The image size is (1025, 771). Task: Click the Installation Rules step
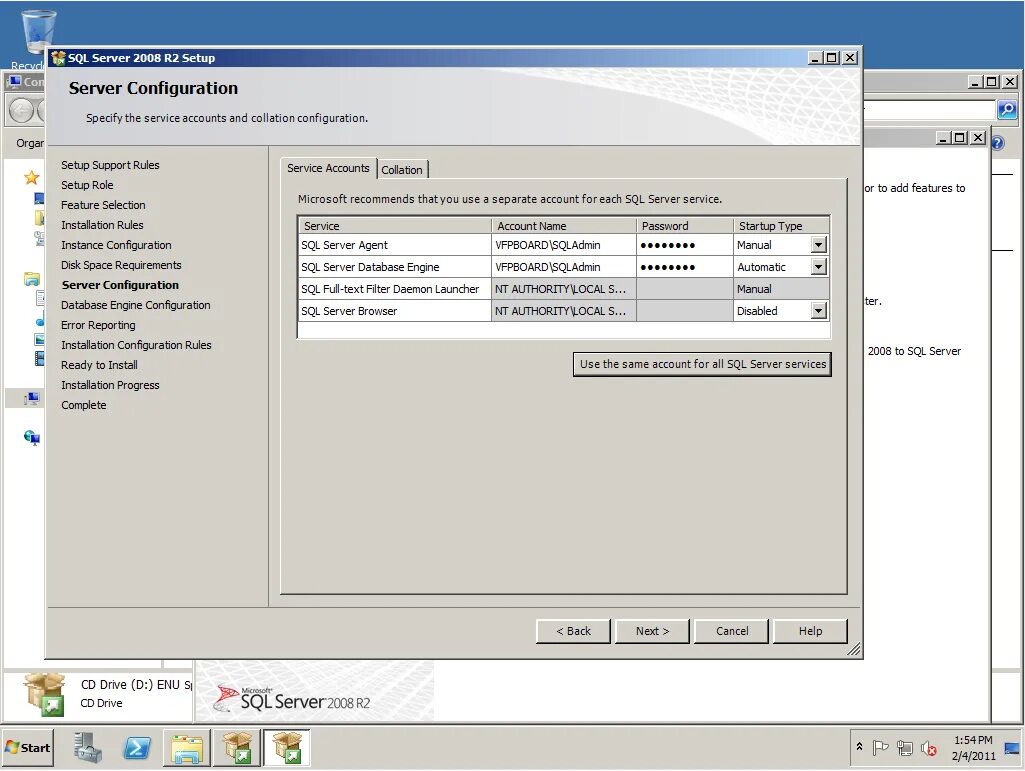[x=102, y=225]
